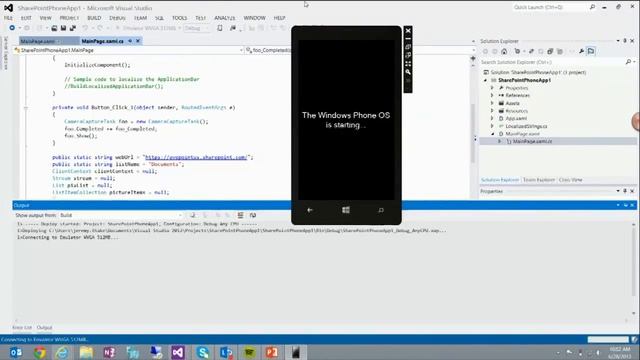The width and height of the screenshot is (640, 360).
Task: Open the DEBUG menu
Action: [117, 18]
